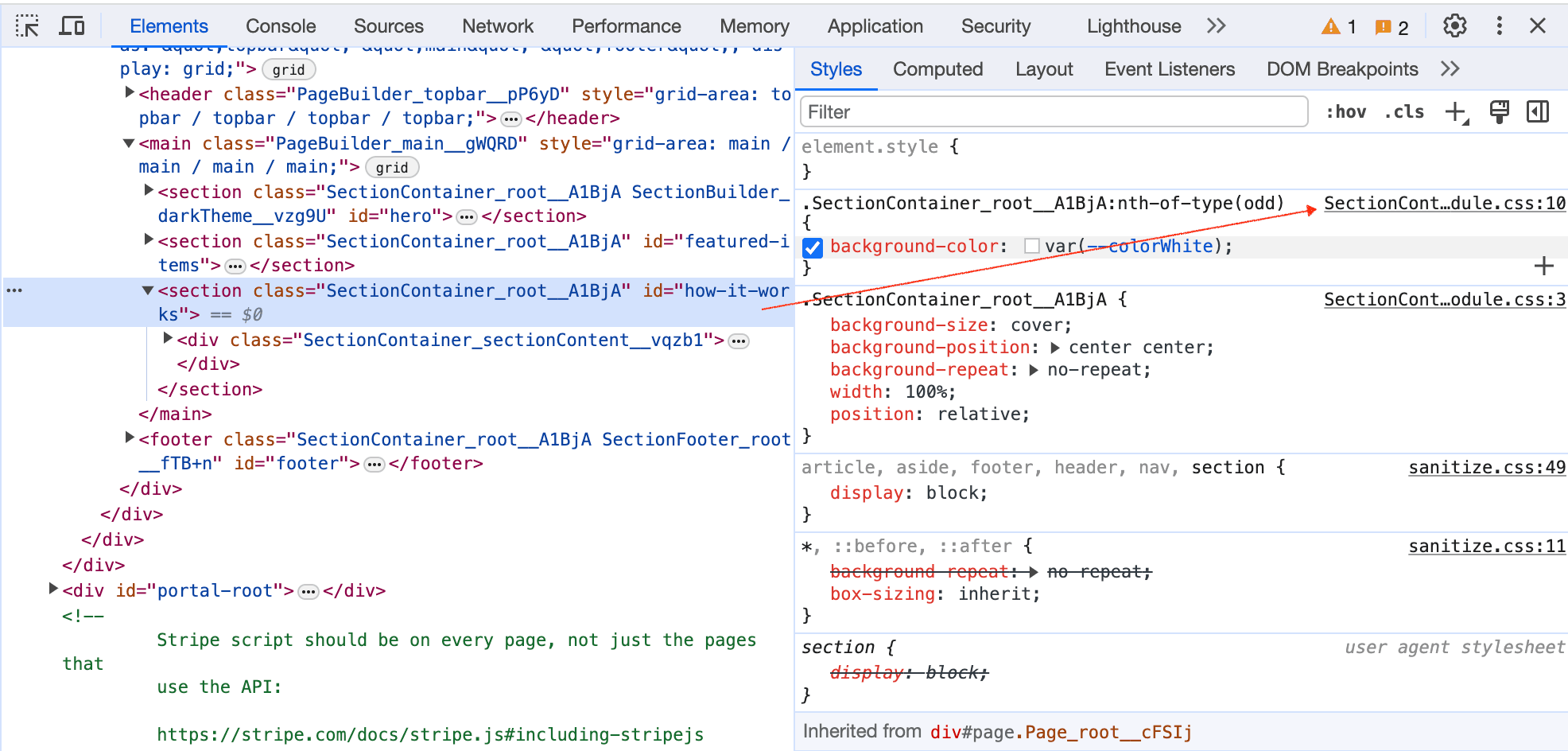Activate the inspect element picker icon
Screen dimensions: 1568x751
click(x=27, y=26)
